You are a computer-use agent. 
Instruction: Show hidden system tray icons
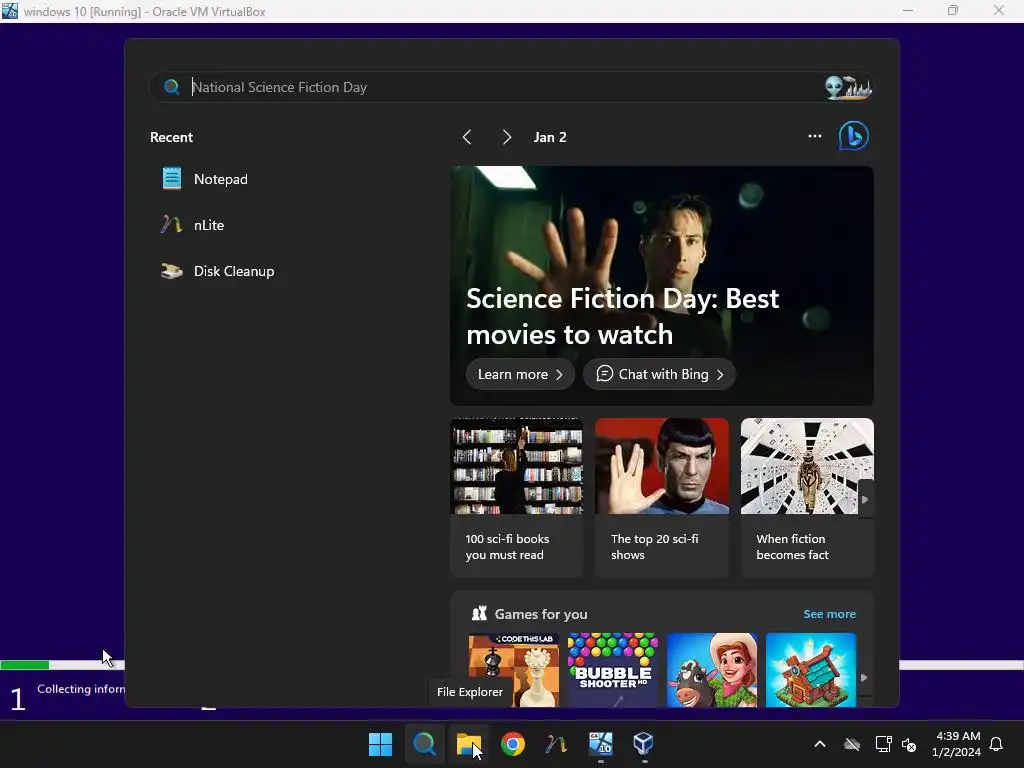point(820,744)
